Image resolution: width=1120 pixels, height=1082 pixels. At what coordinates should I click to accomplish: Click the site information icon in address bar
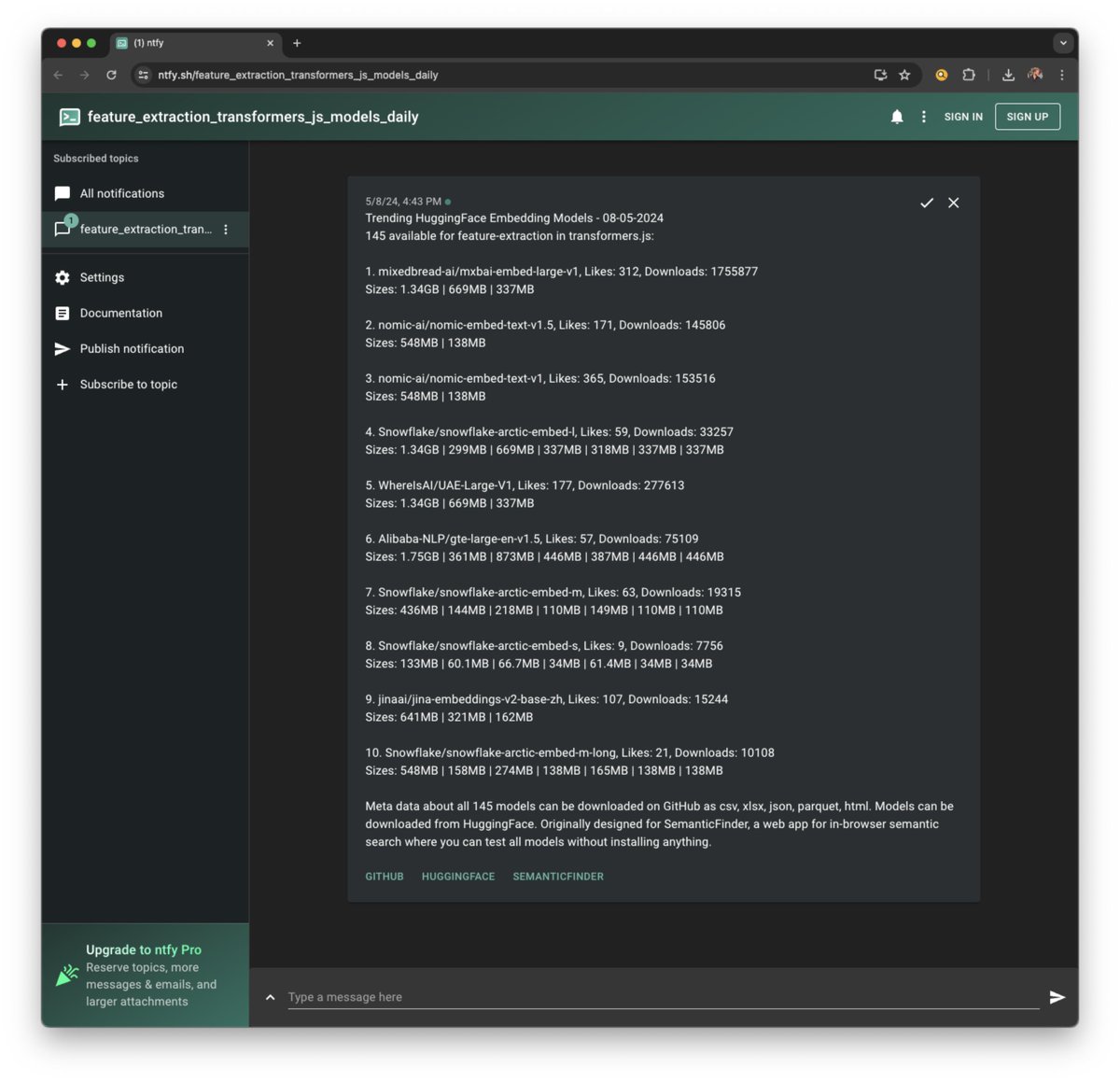tap(143, 75)
